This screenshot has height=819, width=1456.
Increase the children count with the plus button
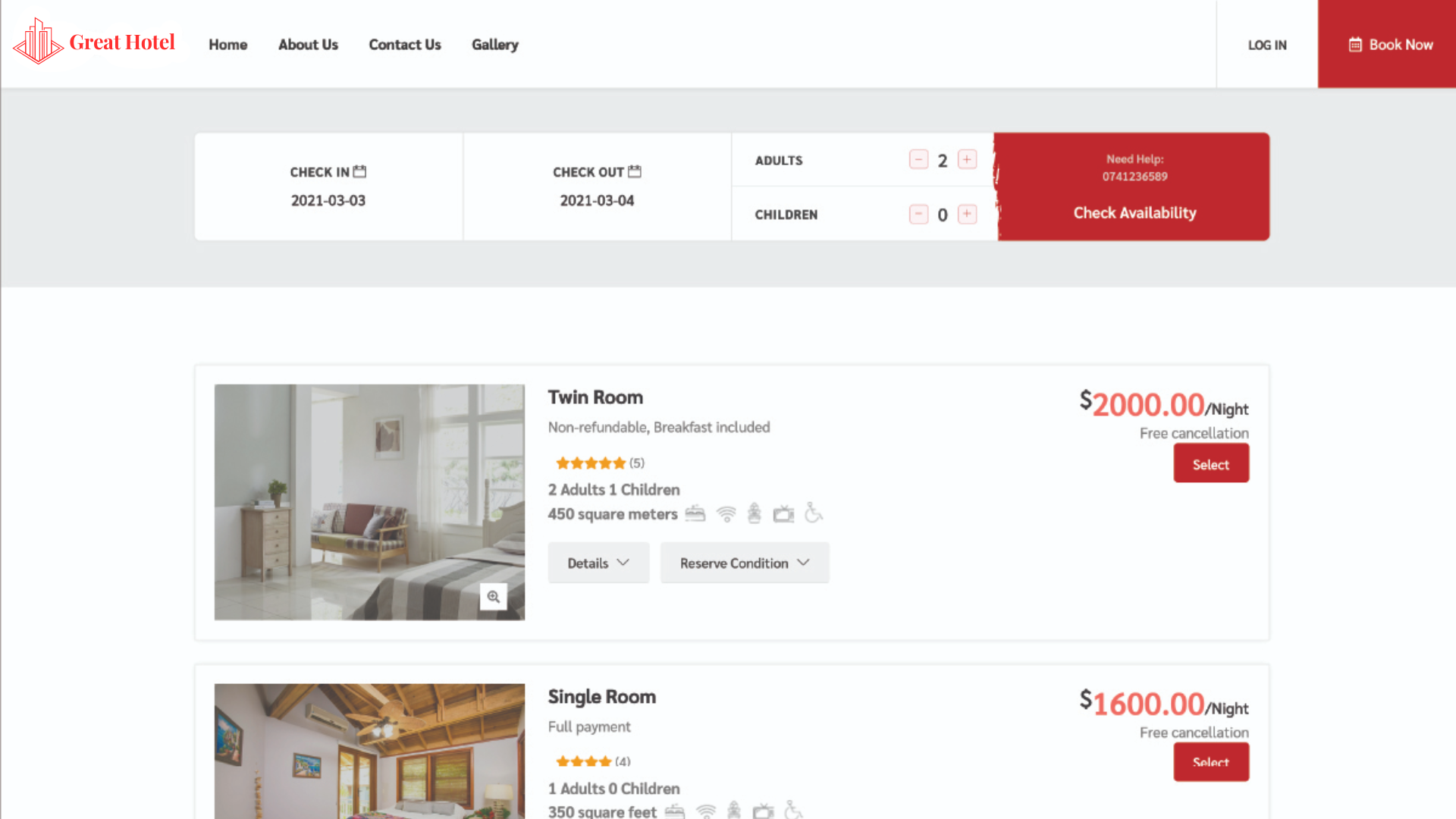pyautogui.click(x=967, y=214)
